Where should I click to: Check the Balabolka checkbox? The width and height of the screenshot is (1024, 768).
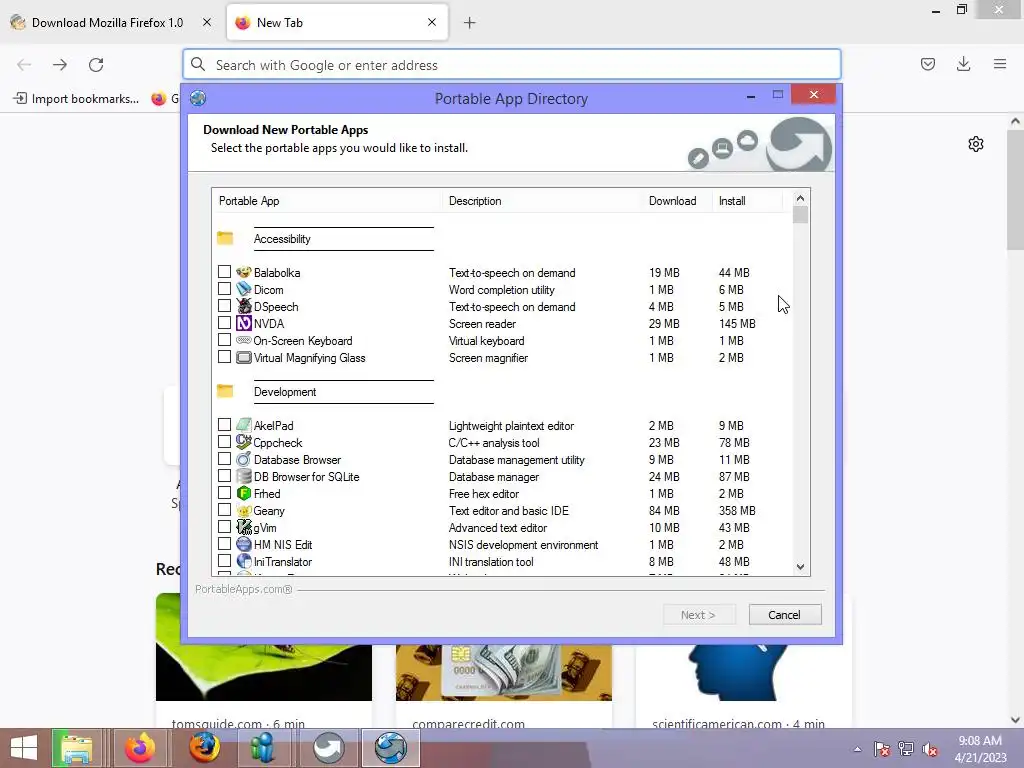224,272
